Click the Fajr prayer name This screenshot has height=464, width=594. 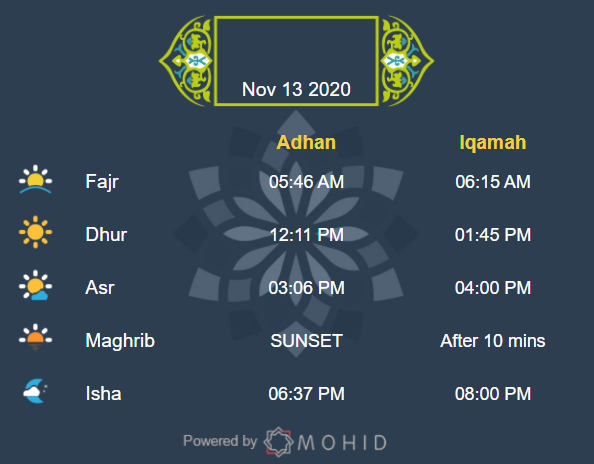pos(102,182)
